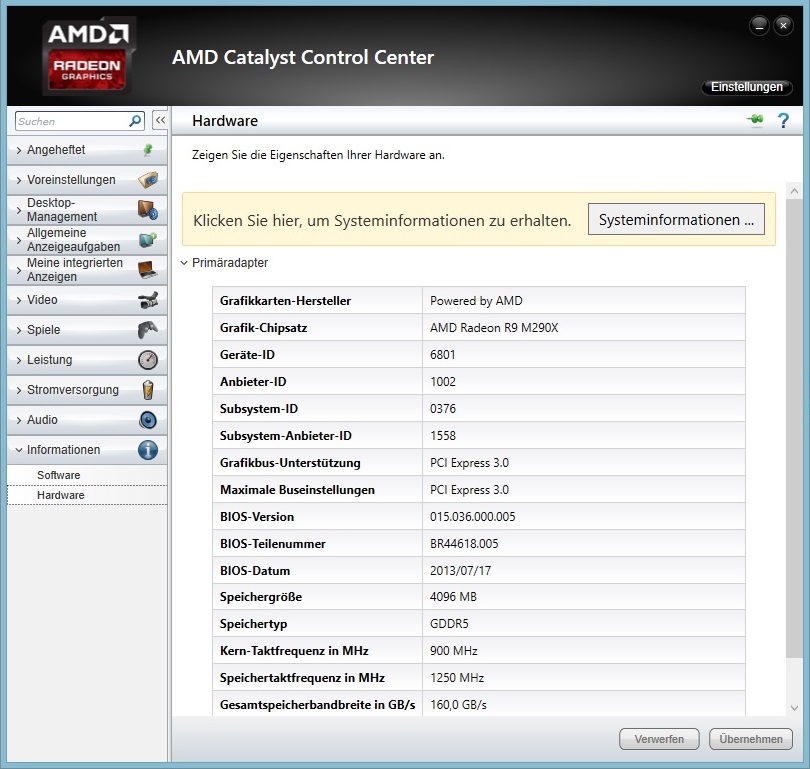Click the search magnifier icon

pyautogui.click(x=135, y=121)
